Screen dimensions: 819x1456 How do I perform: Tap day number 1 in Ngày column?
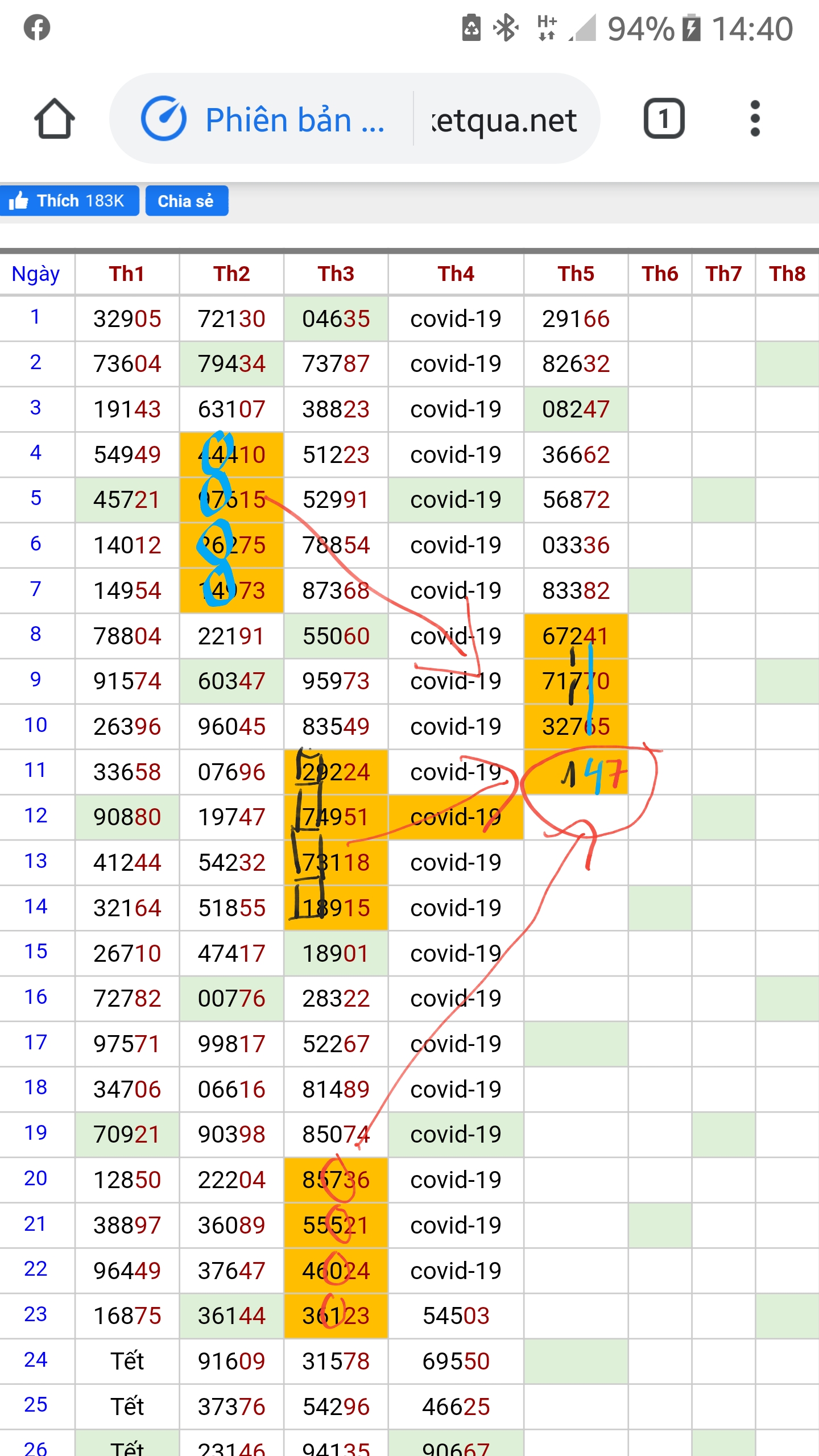click(36, 317)
